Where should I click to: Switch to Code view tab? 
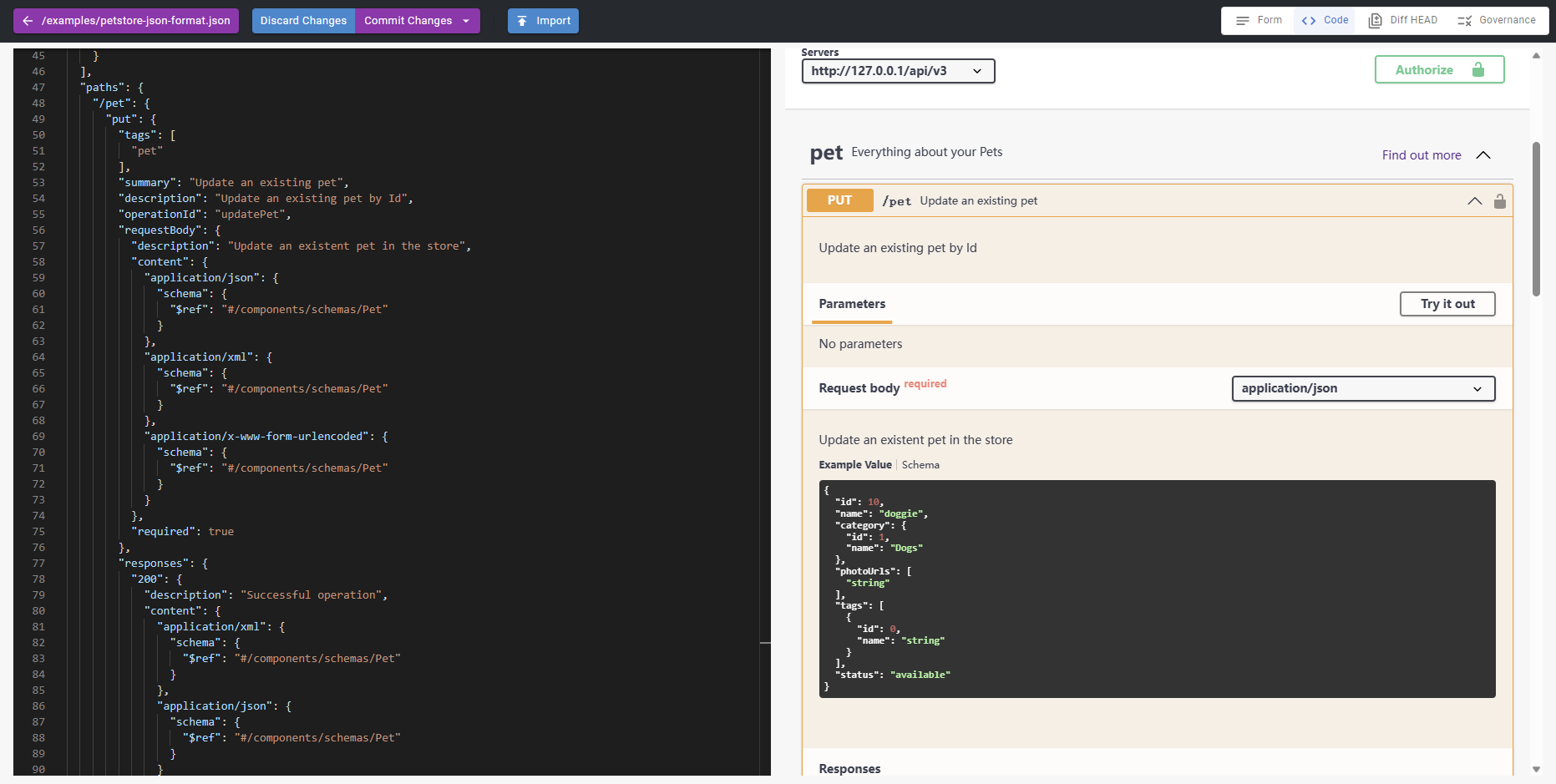pos(1325,20)
